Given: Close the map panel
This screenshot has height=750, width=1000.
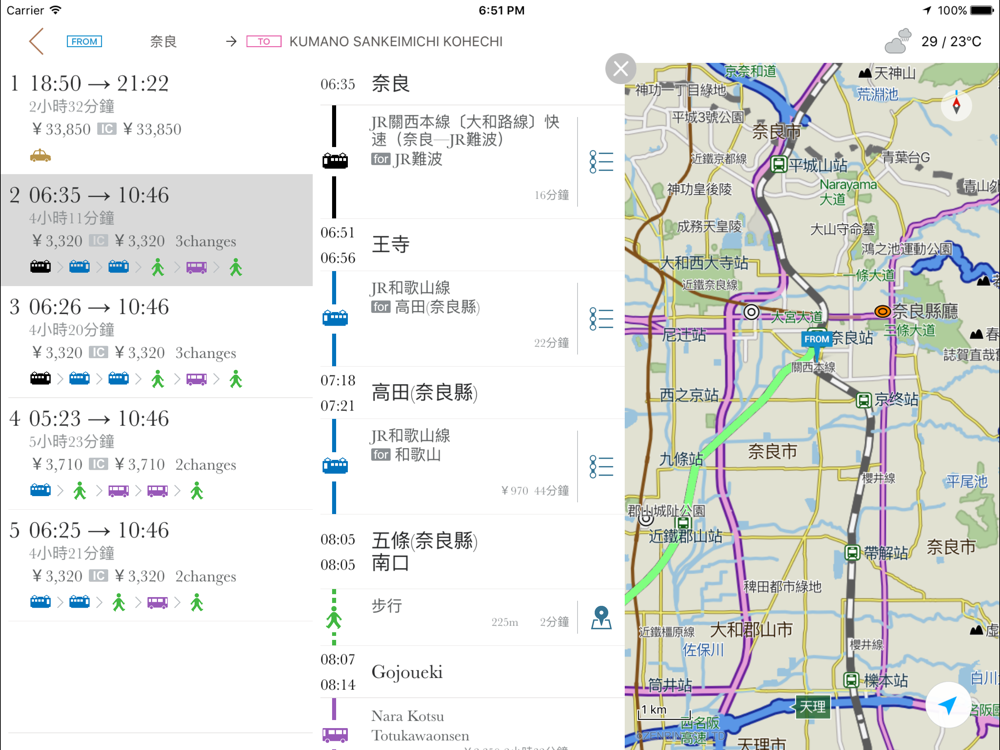Looking at the screenshot, I should (x=621, y=68).
